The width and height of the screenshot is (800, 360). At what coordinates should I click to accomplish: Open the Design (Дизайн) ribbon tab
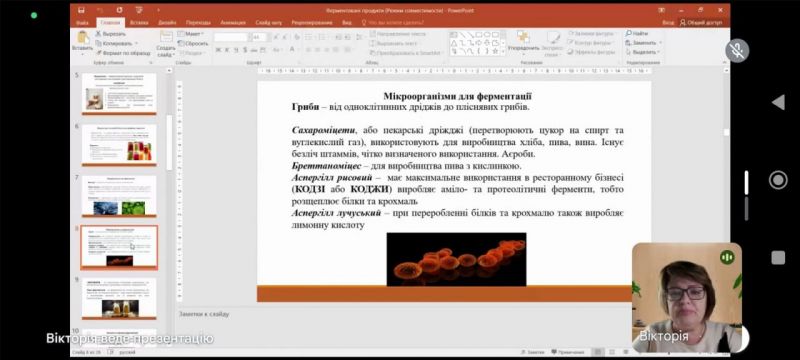coord(167,22)
